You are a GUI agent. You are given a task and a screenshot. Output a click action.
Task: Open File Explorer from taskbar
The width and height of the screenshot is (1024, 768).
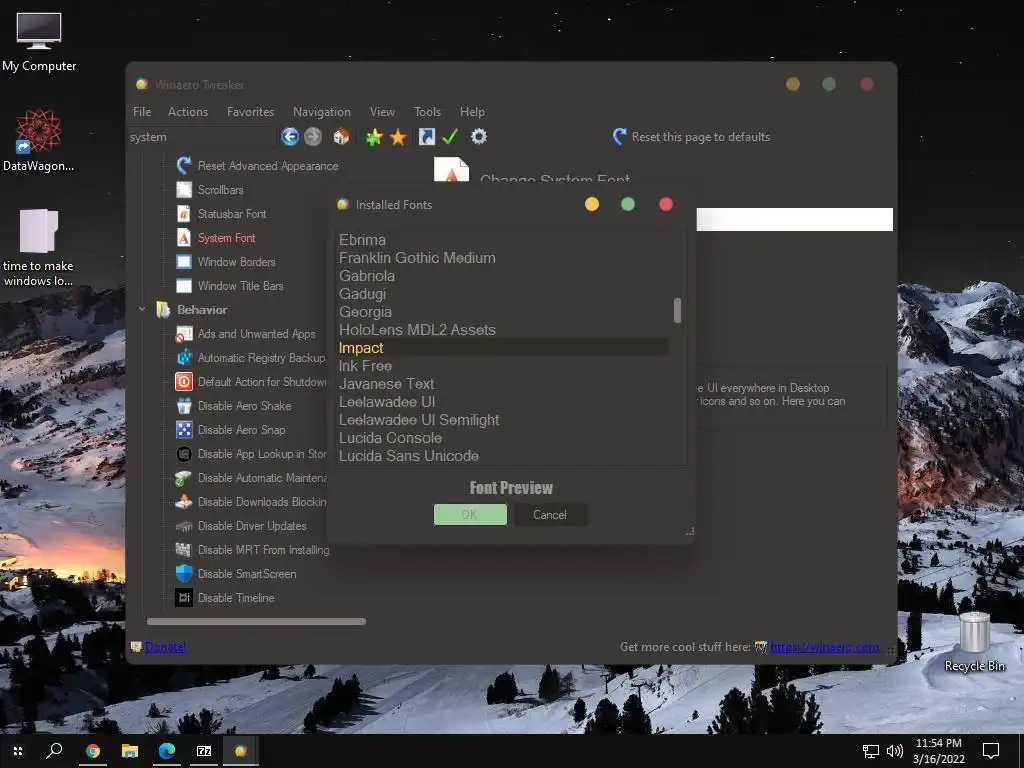point(130,751)
